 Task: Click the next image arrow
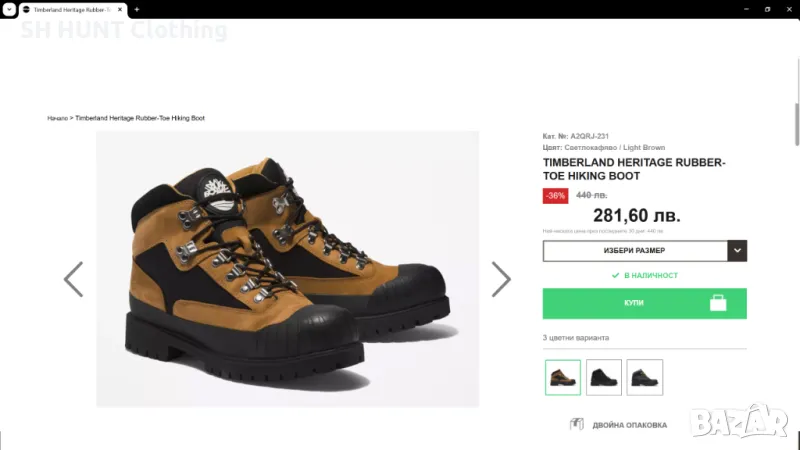[501, 279]
